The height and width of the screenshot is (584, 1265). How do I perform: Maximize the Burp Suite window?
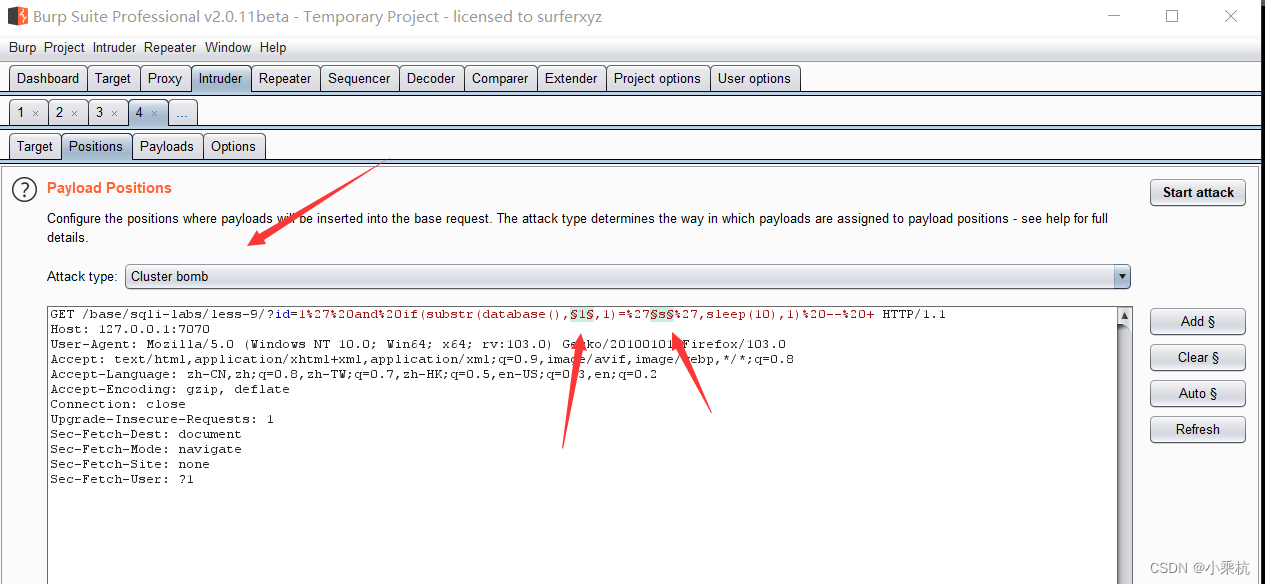(1172, 16)
